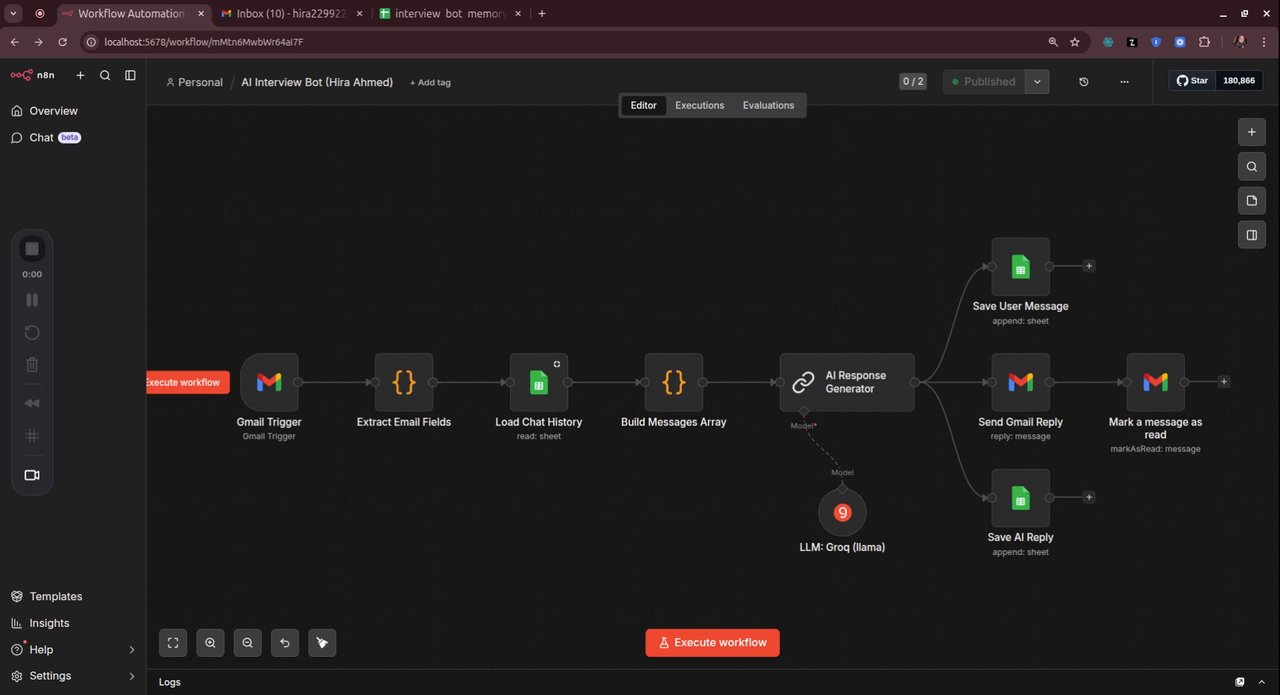Switch to the Executions tab

click(x=699, y=105)
